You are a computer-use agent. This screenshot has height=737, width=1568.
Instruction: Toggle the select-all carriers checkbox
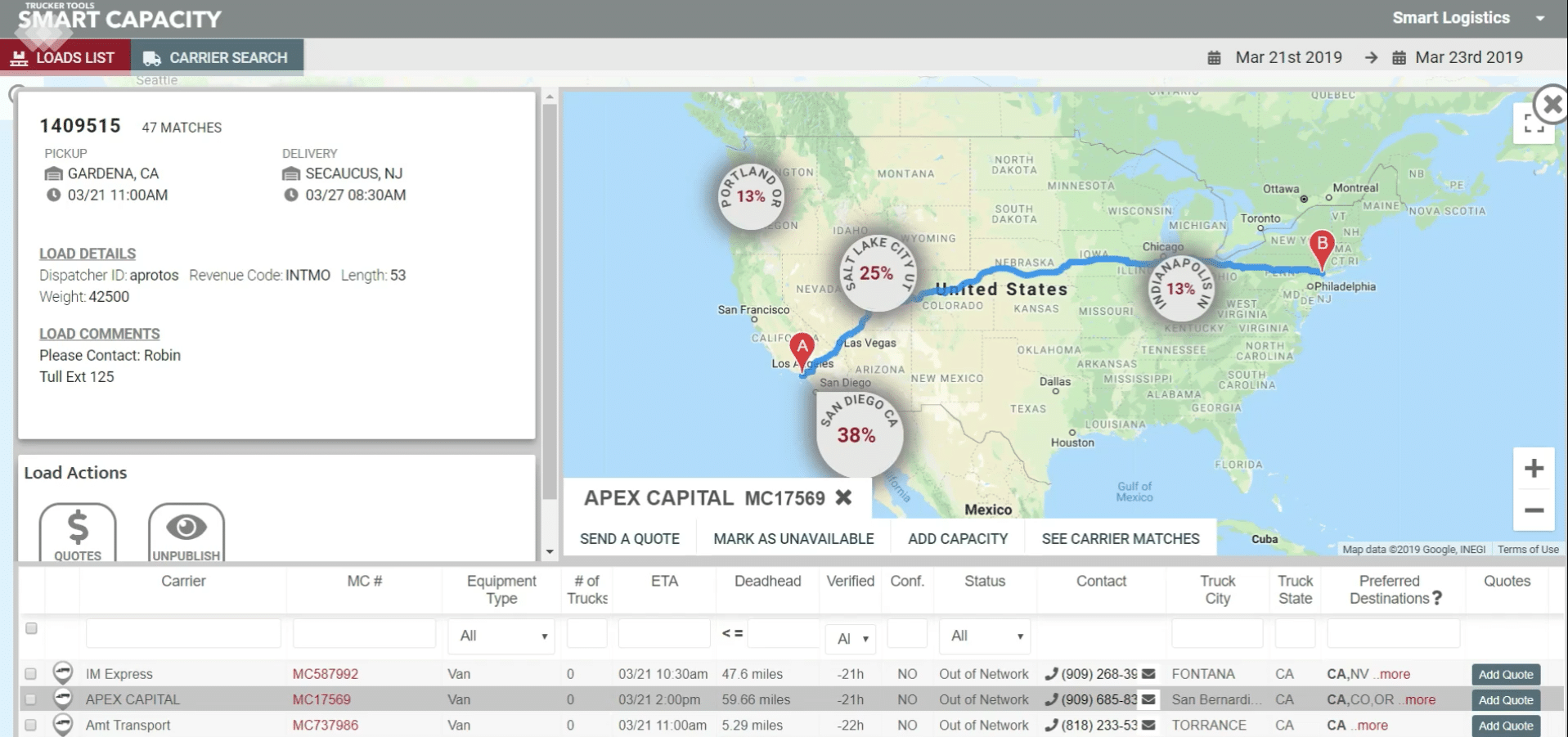(31, 628)
